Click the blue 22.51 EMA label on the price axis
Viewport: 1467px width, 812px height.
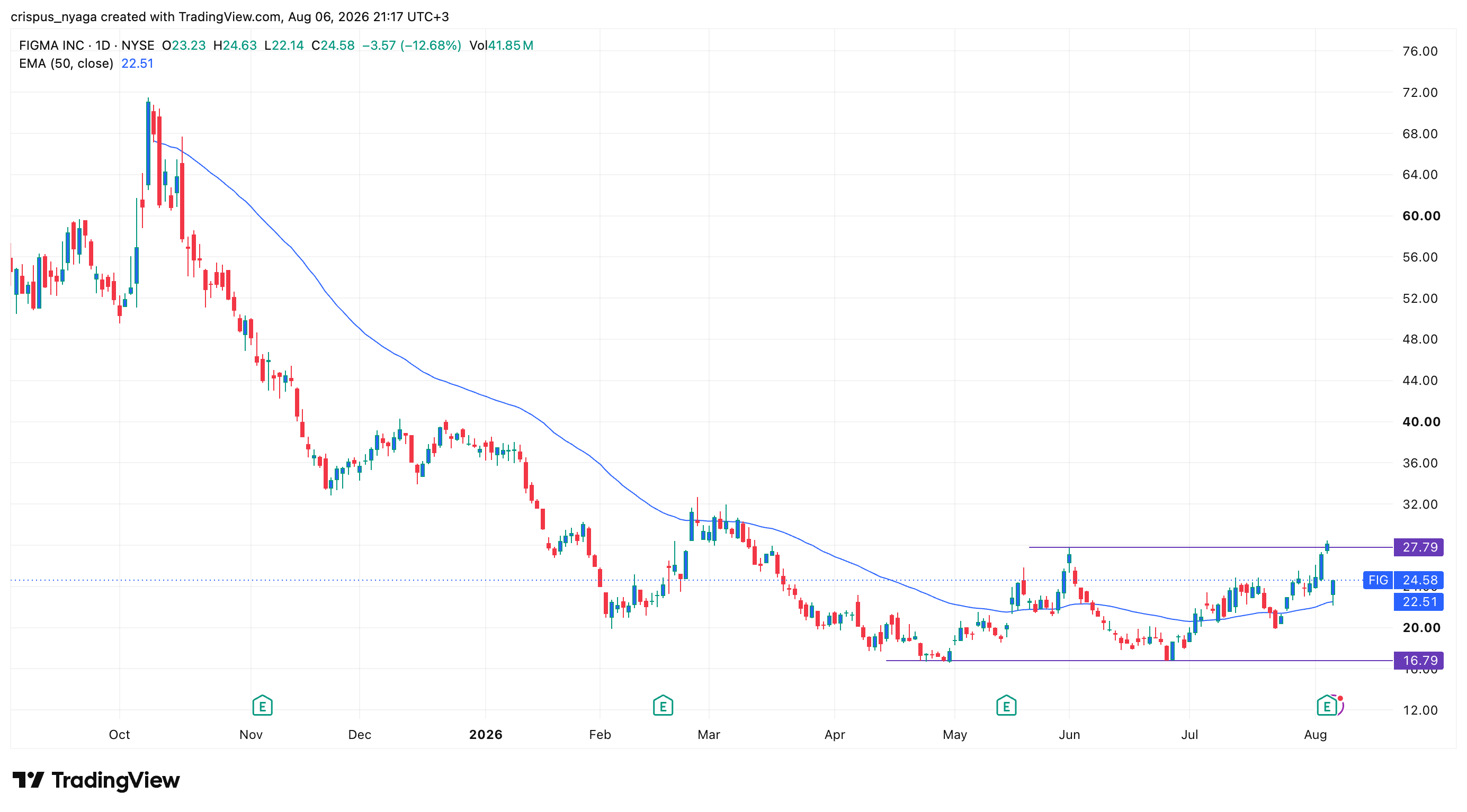click(1419, 601)
